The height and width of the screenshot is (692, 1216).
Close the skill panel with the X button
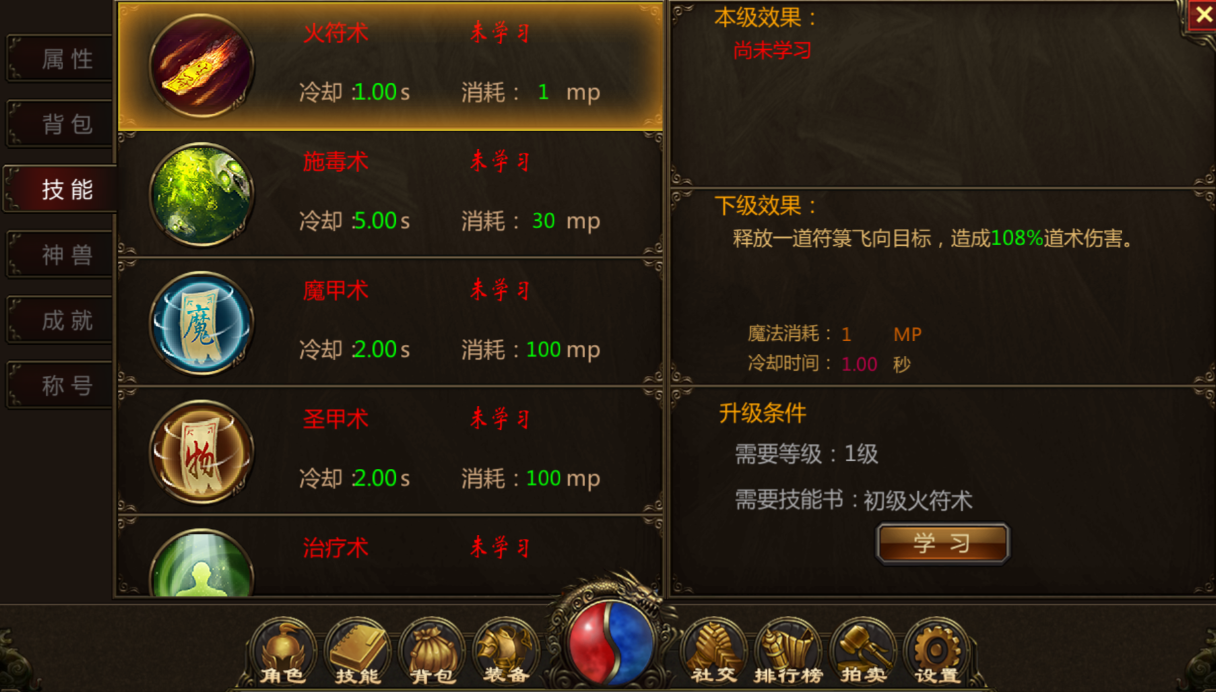(1201, 15)
